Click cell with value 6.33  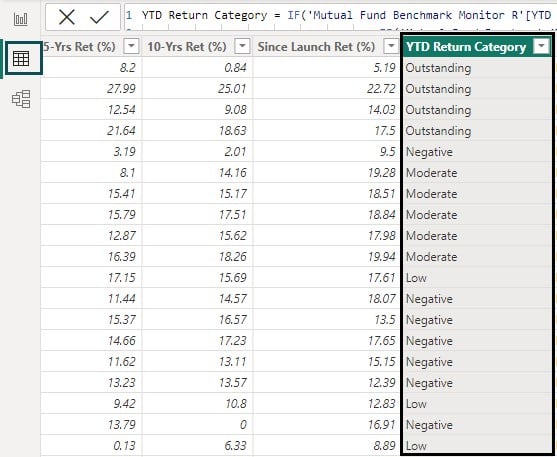tap(197, 445)
